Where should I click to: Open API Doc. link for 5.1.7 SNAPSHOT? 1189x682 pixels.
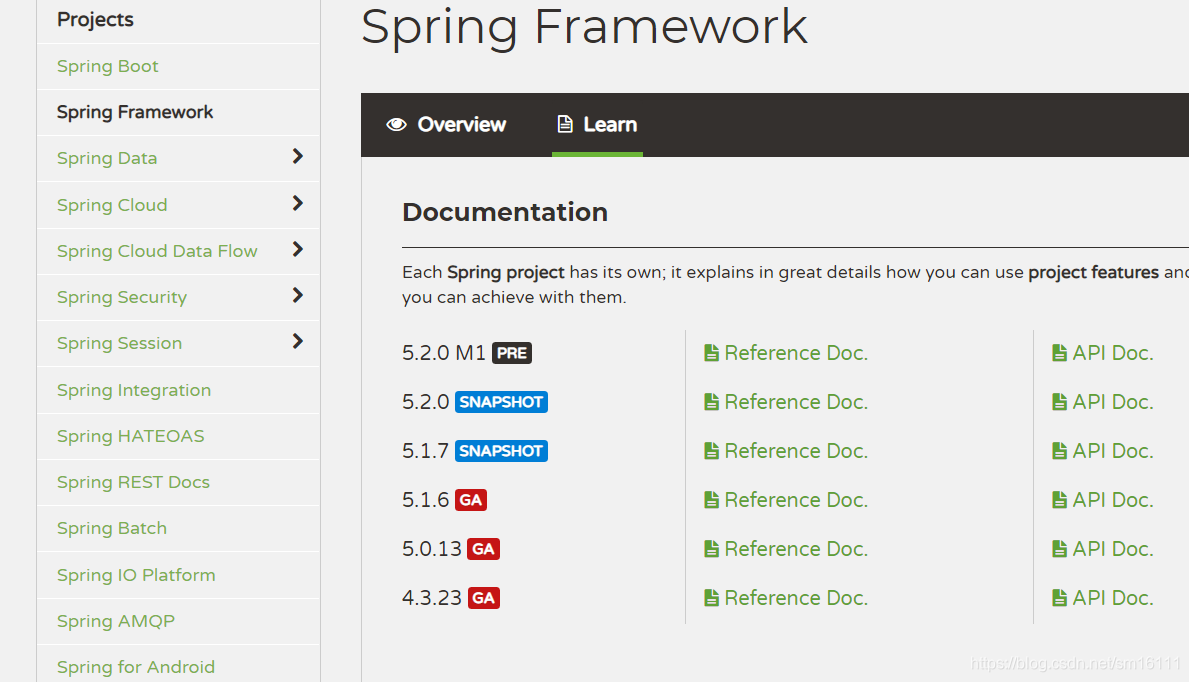pos(1112,451)
